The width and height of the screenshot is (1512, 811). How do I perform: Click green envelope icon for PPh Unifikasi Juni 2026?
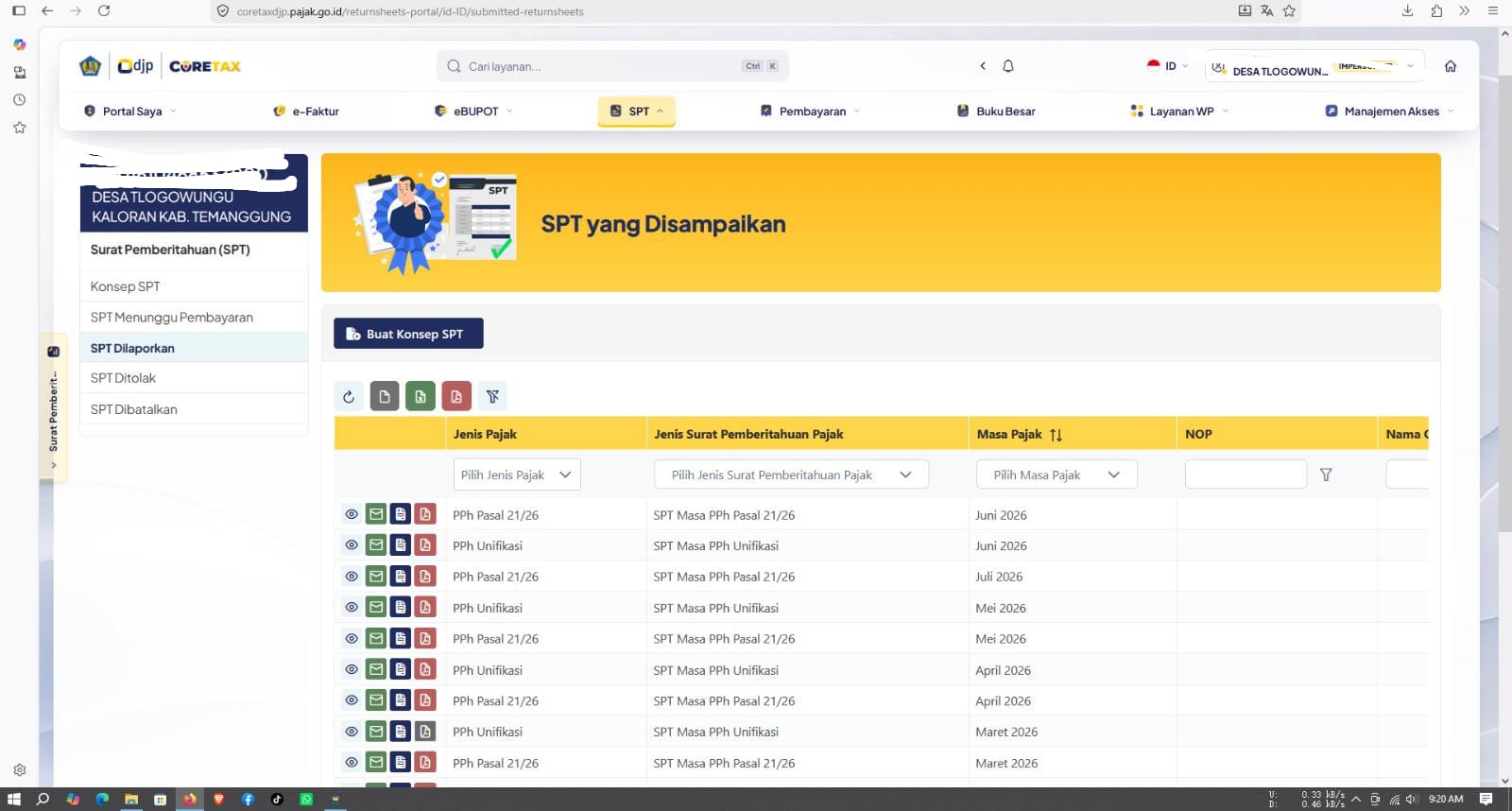[x=376, y=545]
